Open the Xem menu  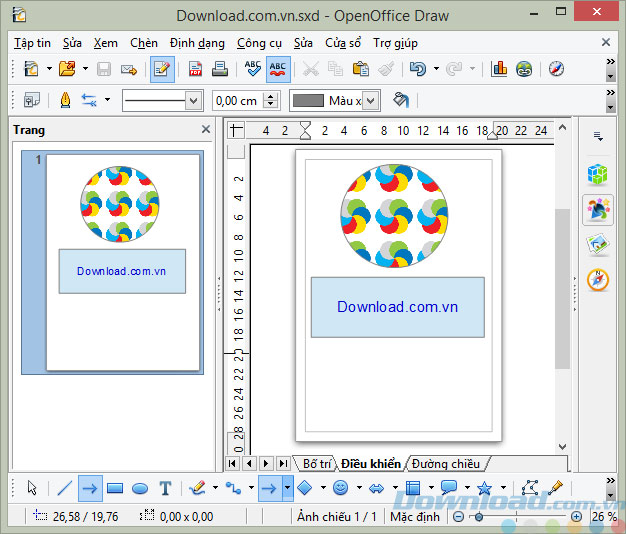click(106, 43)
